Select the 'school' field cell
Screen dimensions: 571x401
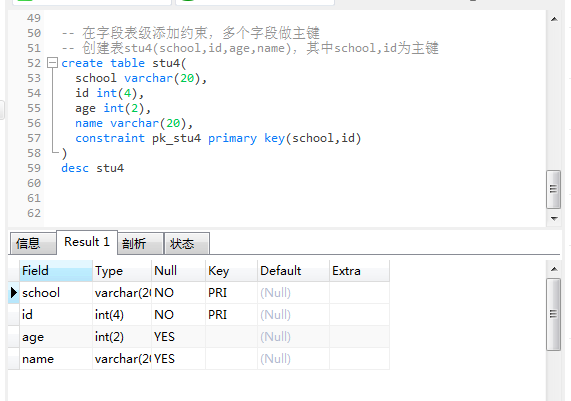(56, 293)
